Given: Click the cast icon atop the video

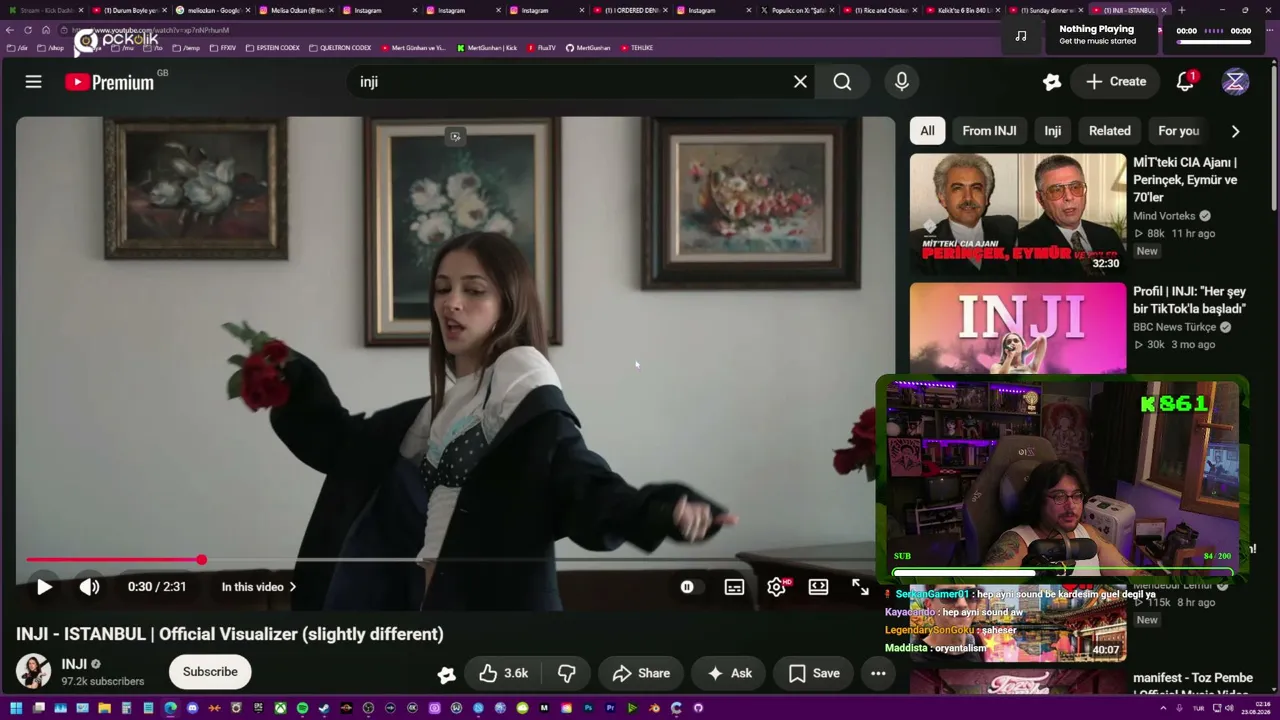Looking at the screenshot, I should pyautogui.click(x=455, y=136).
